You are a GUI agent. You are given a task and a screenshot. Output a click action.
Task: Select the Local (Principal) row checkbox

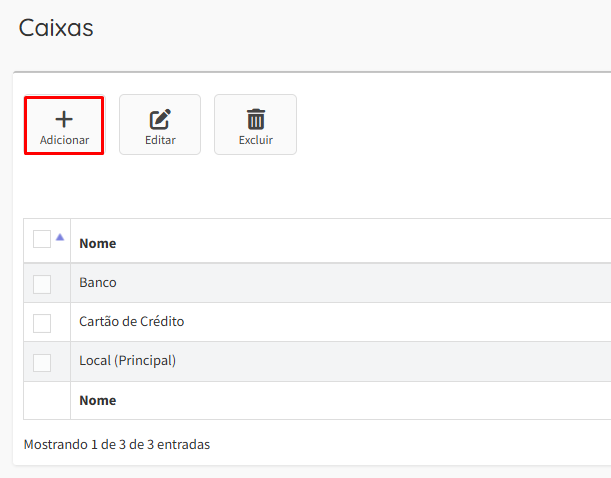coord(42,362)
